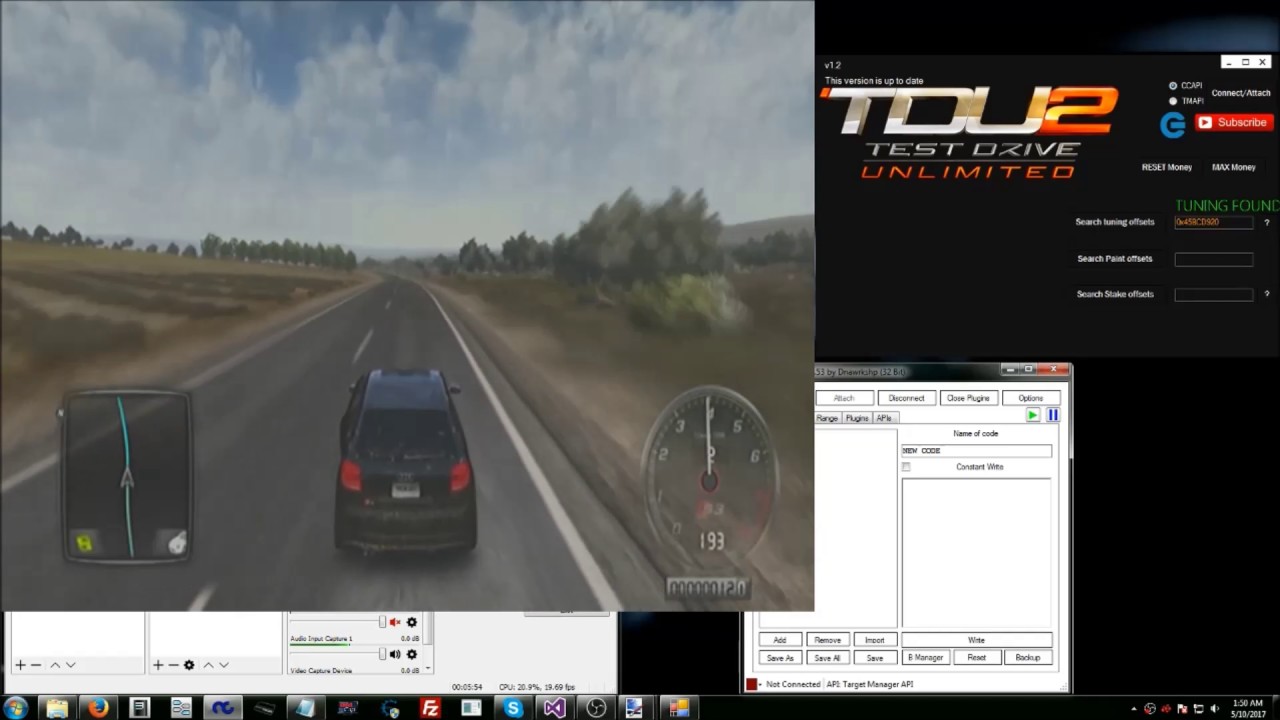The height and width of the screenshot is (720, 1280).
Task: Select the CCAPI radio button
Action: click(1173, 86)
